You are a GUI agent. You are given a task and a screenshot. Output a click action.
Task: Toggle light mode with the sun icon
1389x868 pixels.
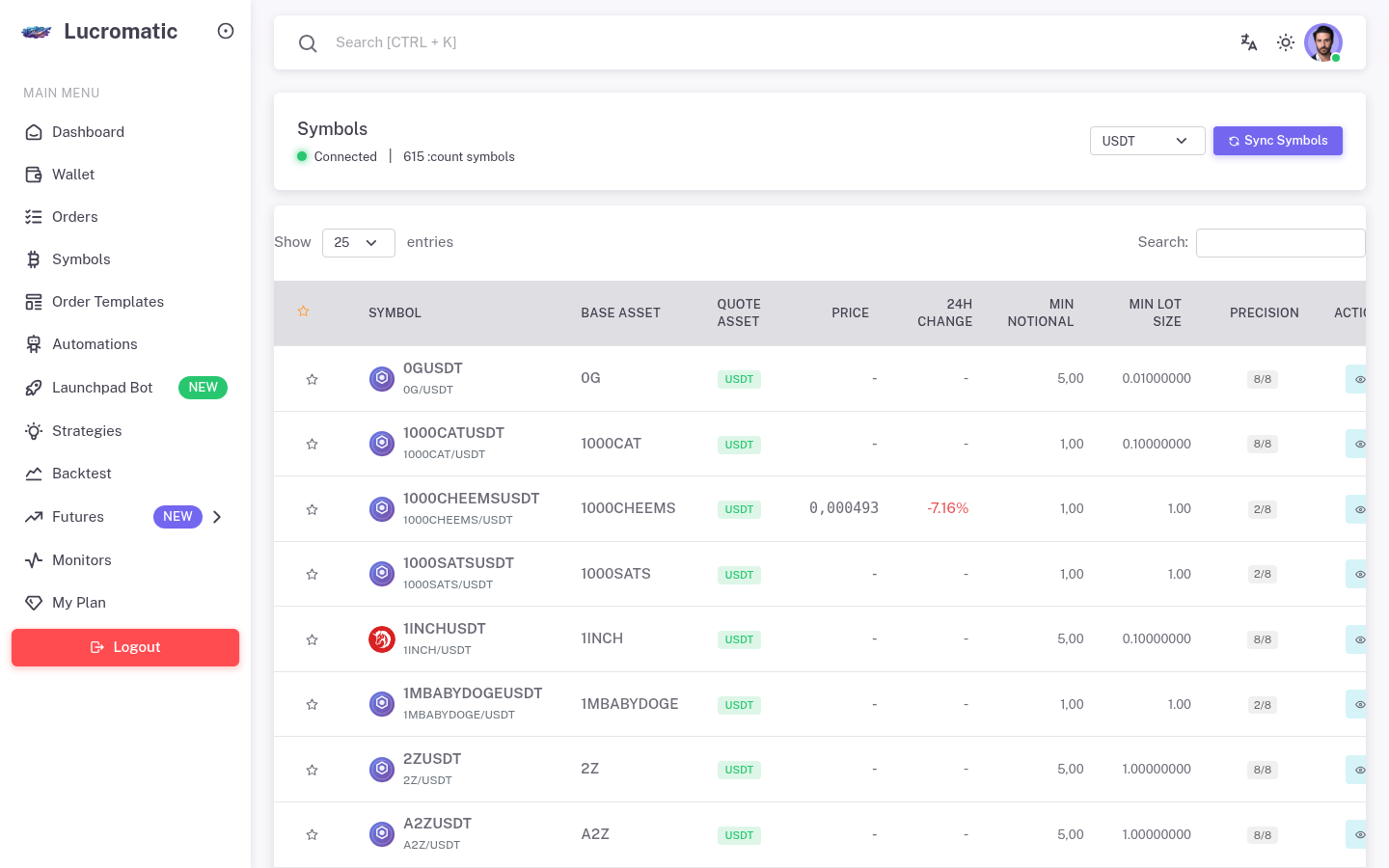1286,42
